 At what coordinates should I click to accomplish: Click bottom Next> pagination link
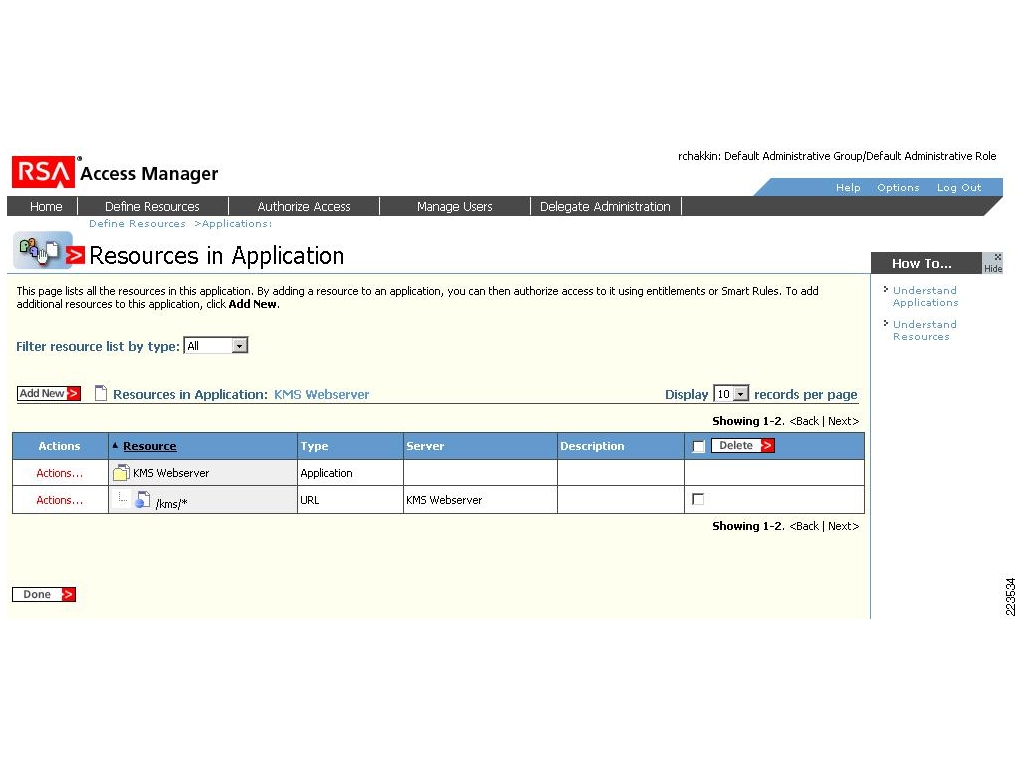[x=844, y=526]
